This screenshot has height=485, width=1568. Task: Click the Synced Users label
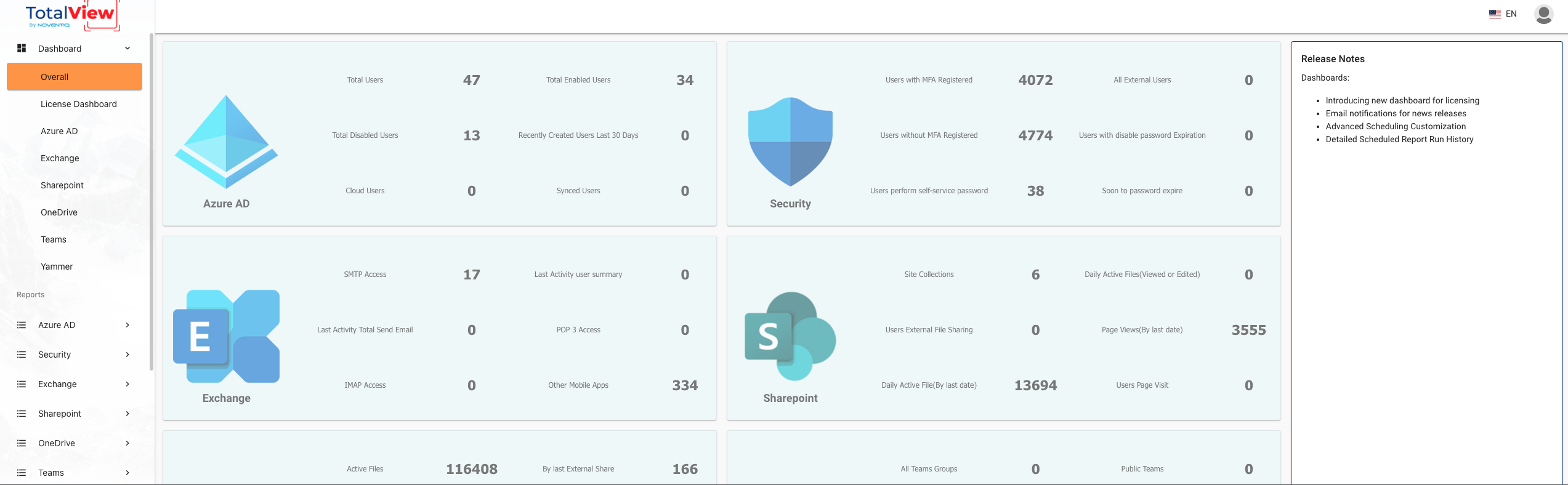click(578, 191)
